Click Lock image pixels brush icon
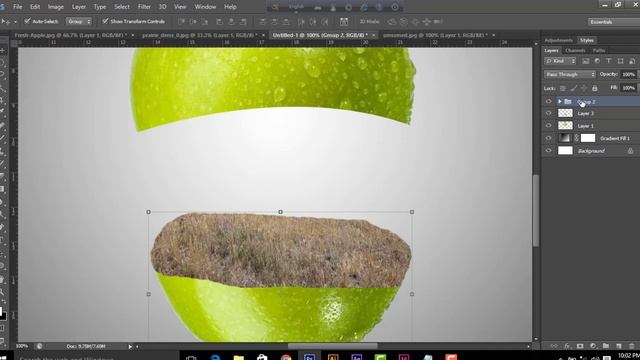 (574, 88)
